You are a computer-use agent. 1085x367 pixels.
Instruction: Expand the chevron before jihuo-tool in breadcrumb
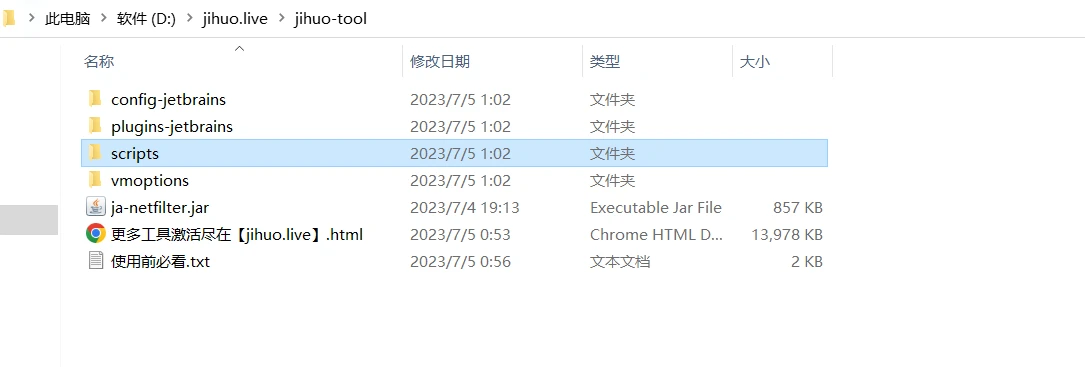[281, 19]
